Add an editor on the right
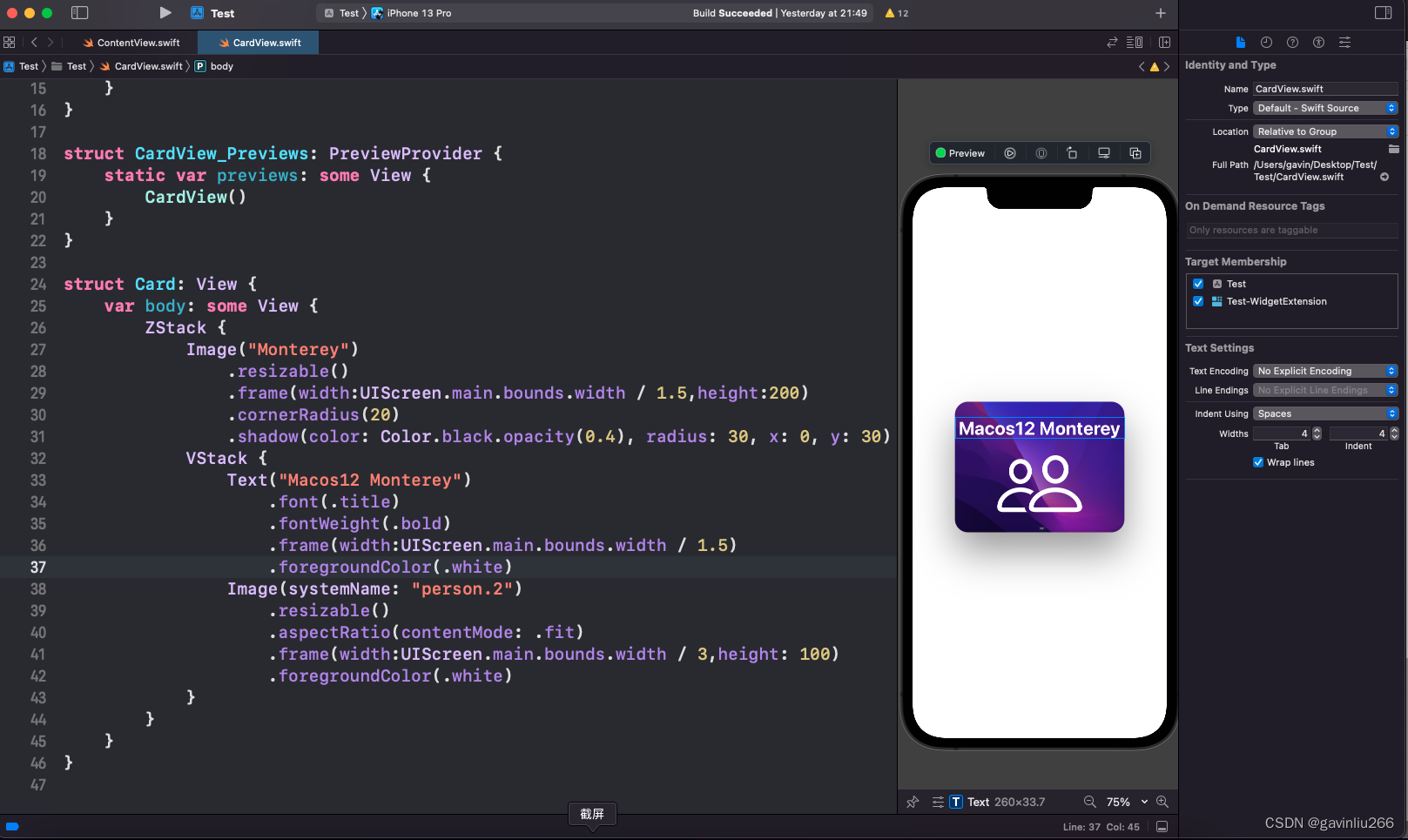The height and width of the screenshot is (840, 1408). (1164, 42)
